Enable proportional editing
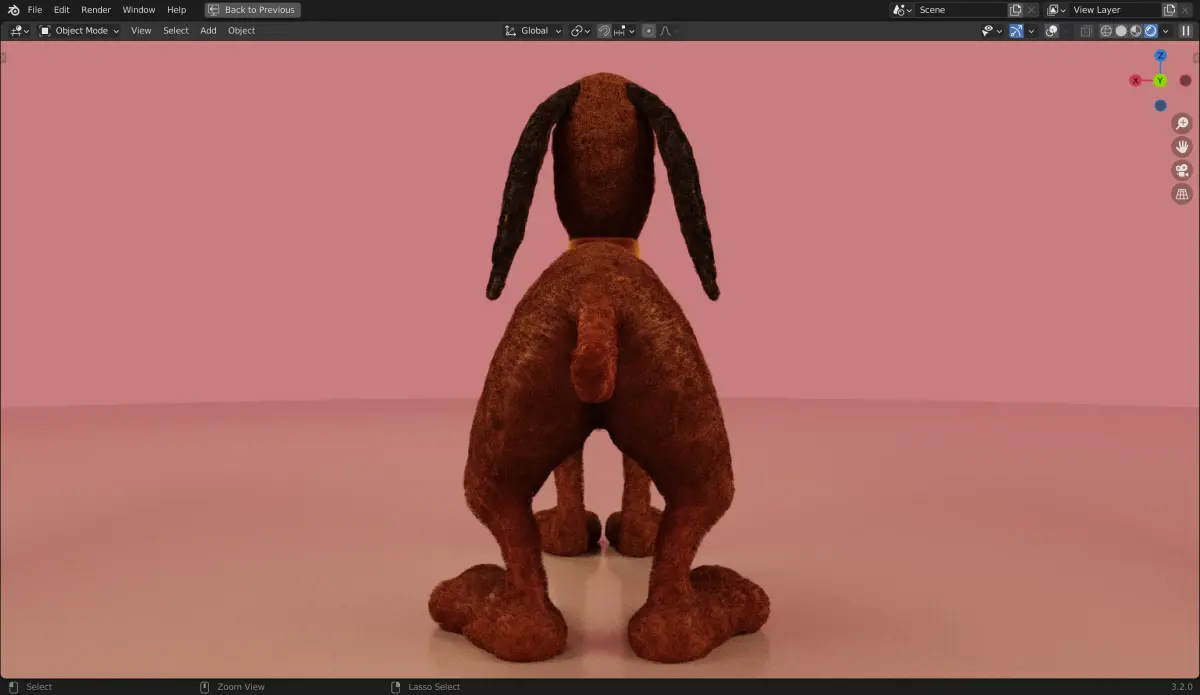The height and width of the screenshot is (695, 1200). (646, 30)
